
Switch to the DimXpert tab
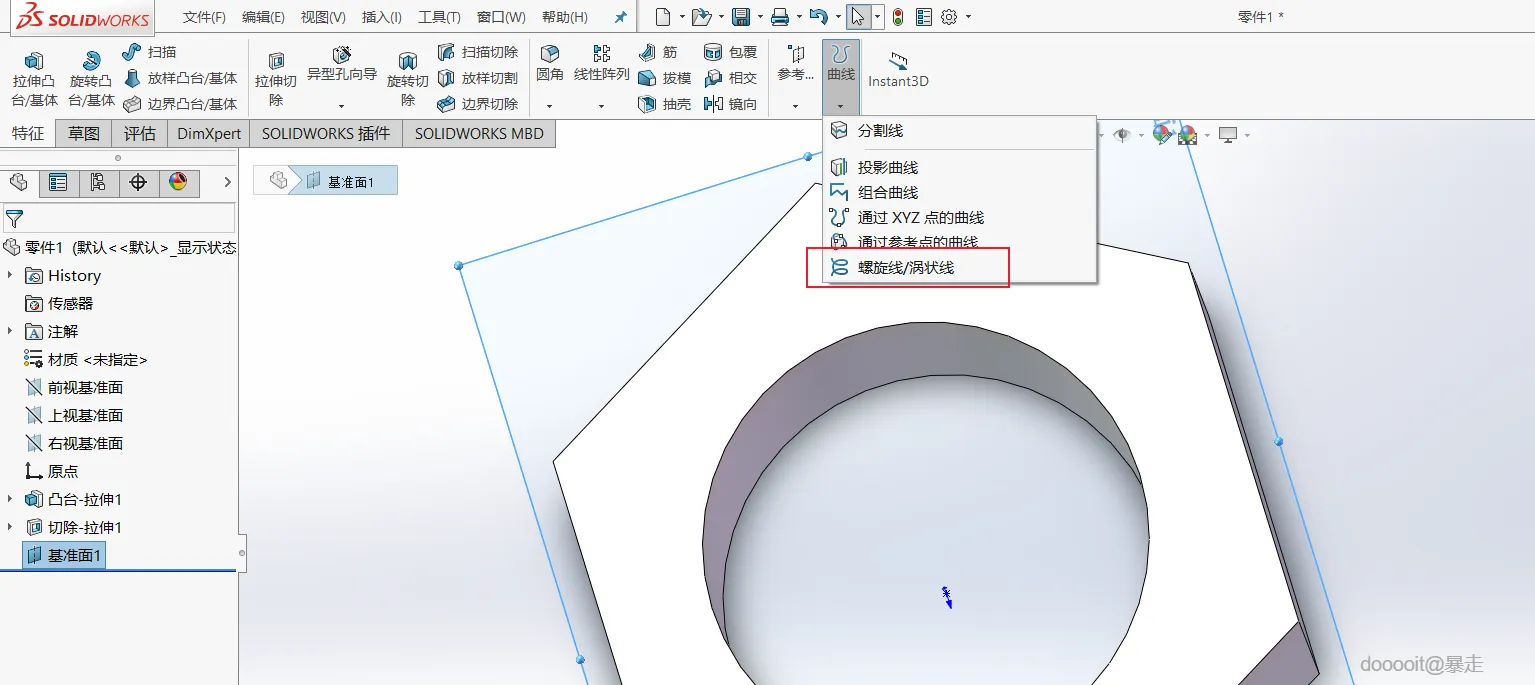209,133
